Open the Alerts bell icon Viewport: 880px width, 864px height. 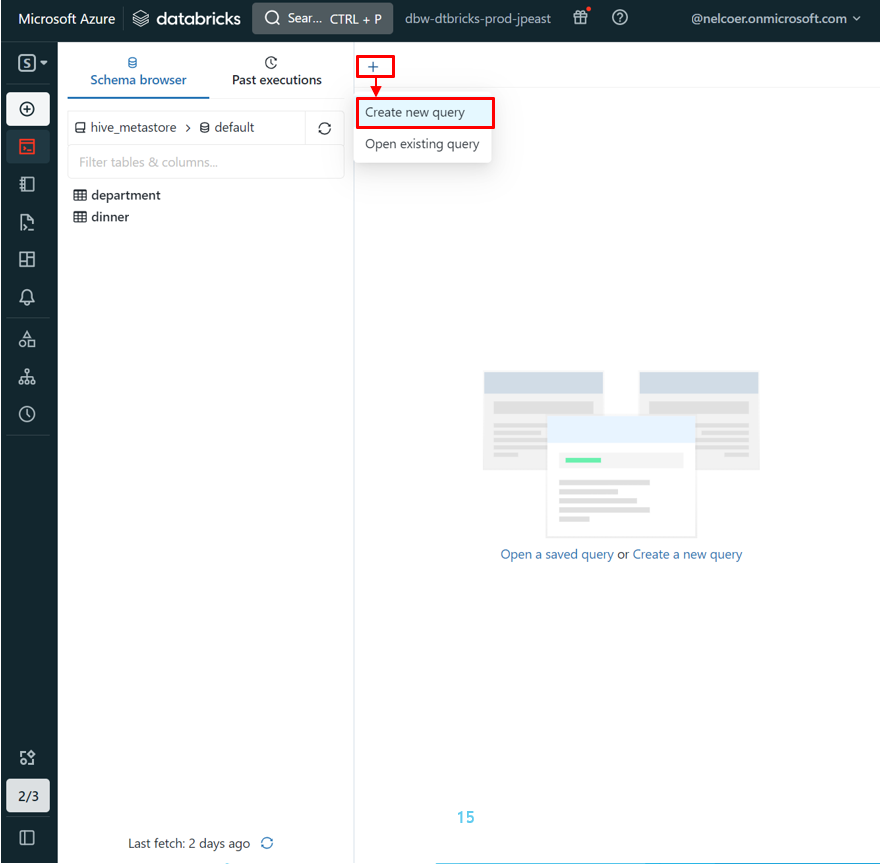pos(27,297)
